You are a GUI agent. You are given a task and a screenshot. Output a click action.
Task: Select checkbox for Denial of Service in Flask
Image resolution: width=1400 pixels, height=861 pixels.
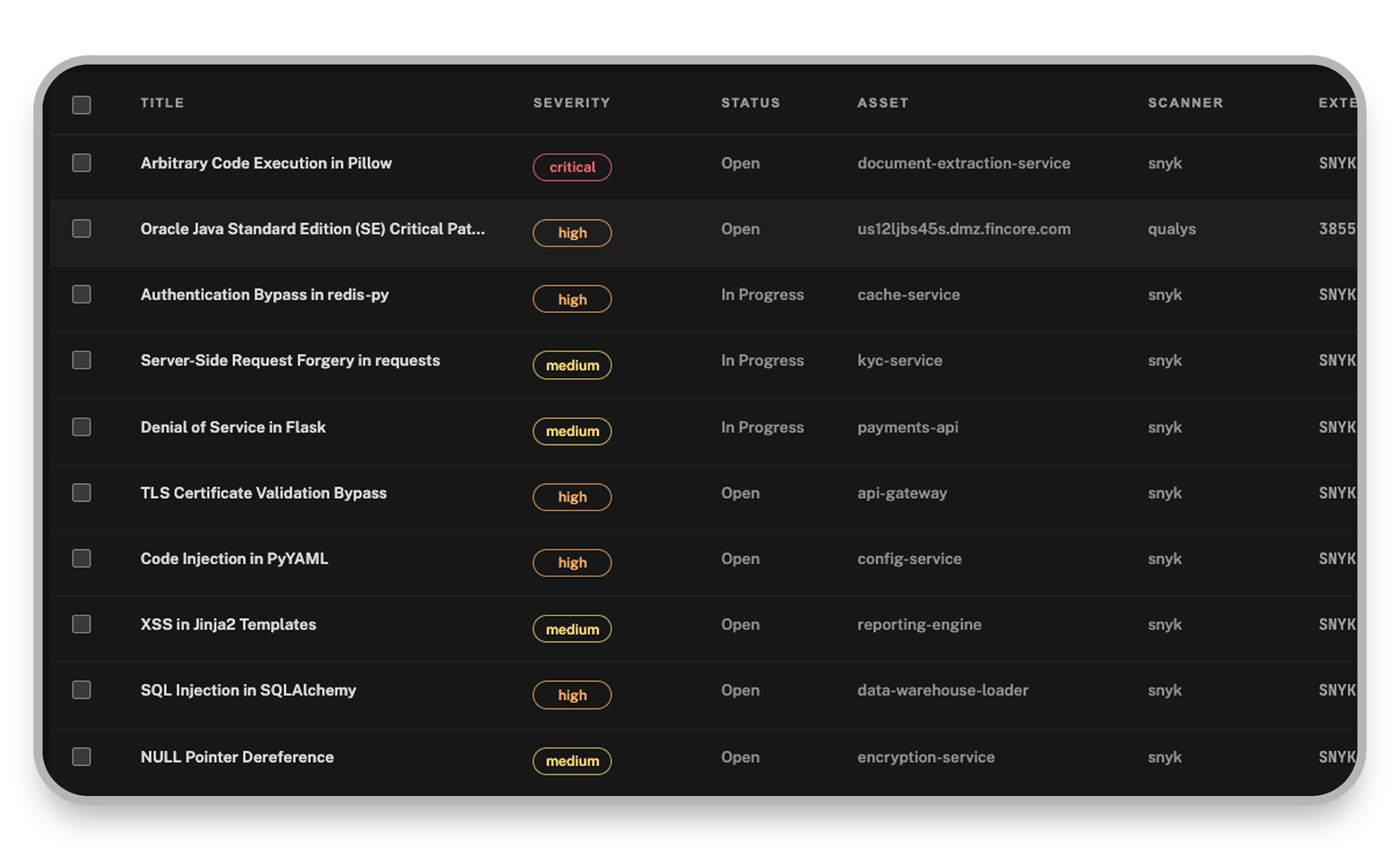[x=81, y=427]
